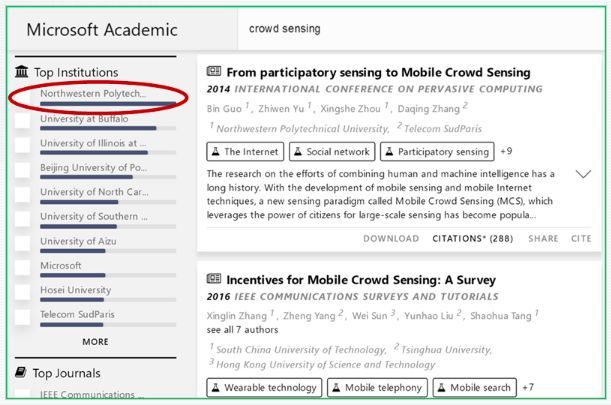This screenshot has height=405, width=611.
Task: Click the 'crowd sensing' search field
Action: pyautogui.click(x=421, y=29)
